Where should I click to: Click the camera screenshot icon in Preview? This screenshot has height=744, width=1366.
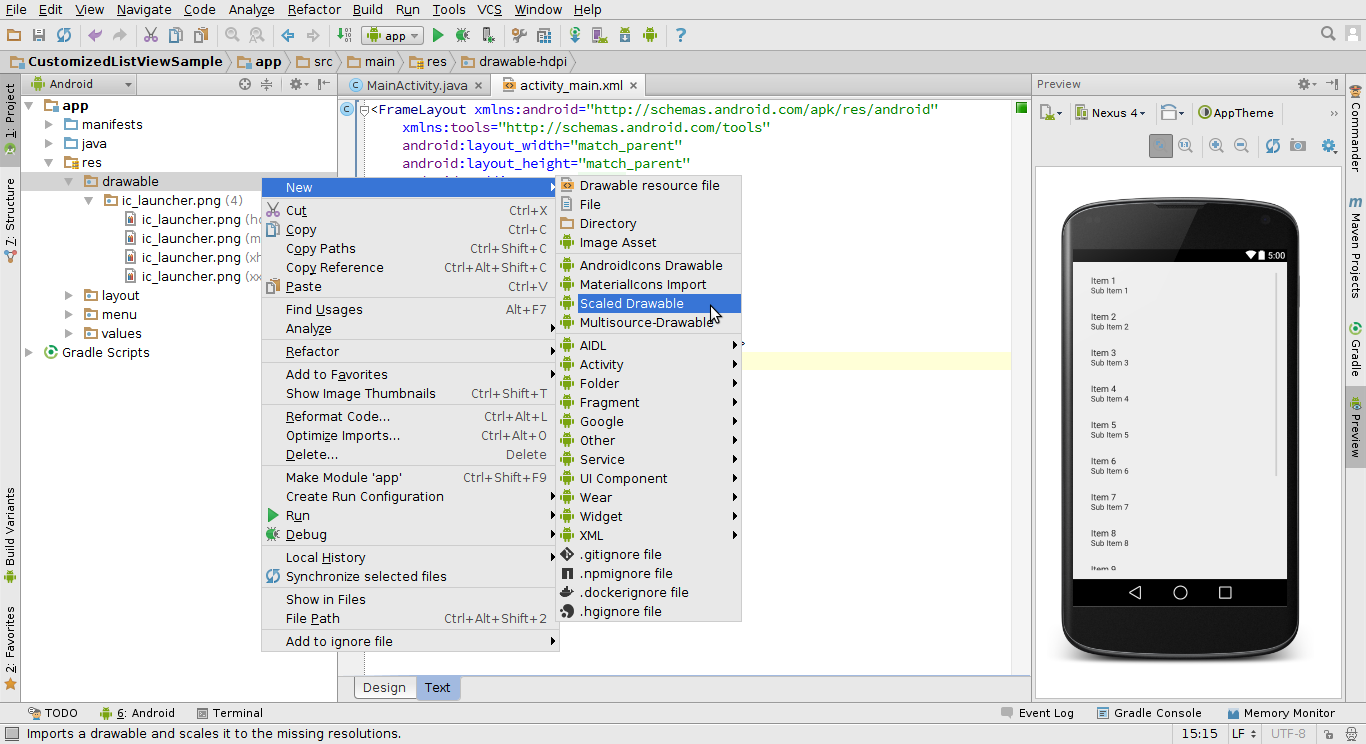tap(1297, 146)
